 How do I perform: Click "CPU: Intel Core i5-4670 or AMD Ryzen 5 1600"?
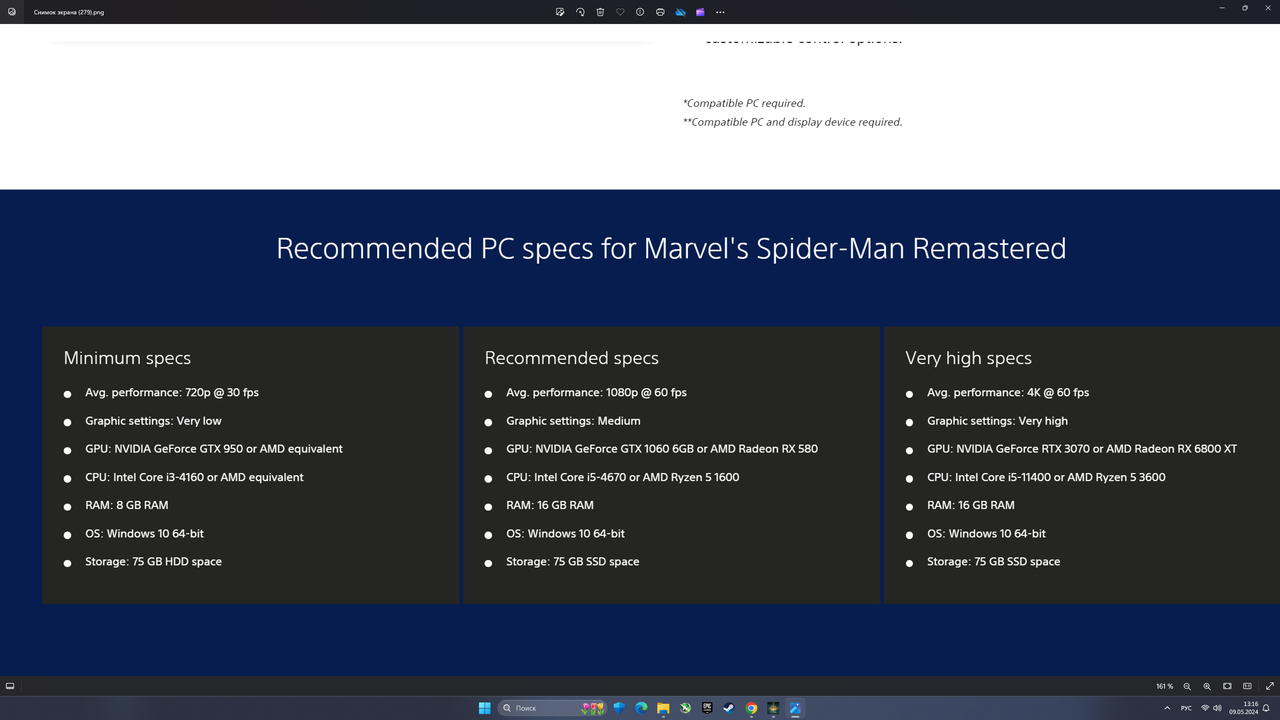[x=622, y=477]
